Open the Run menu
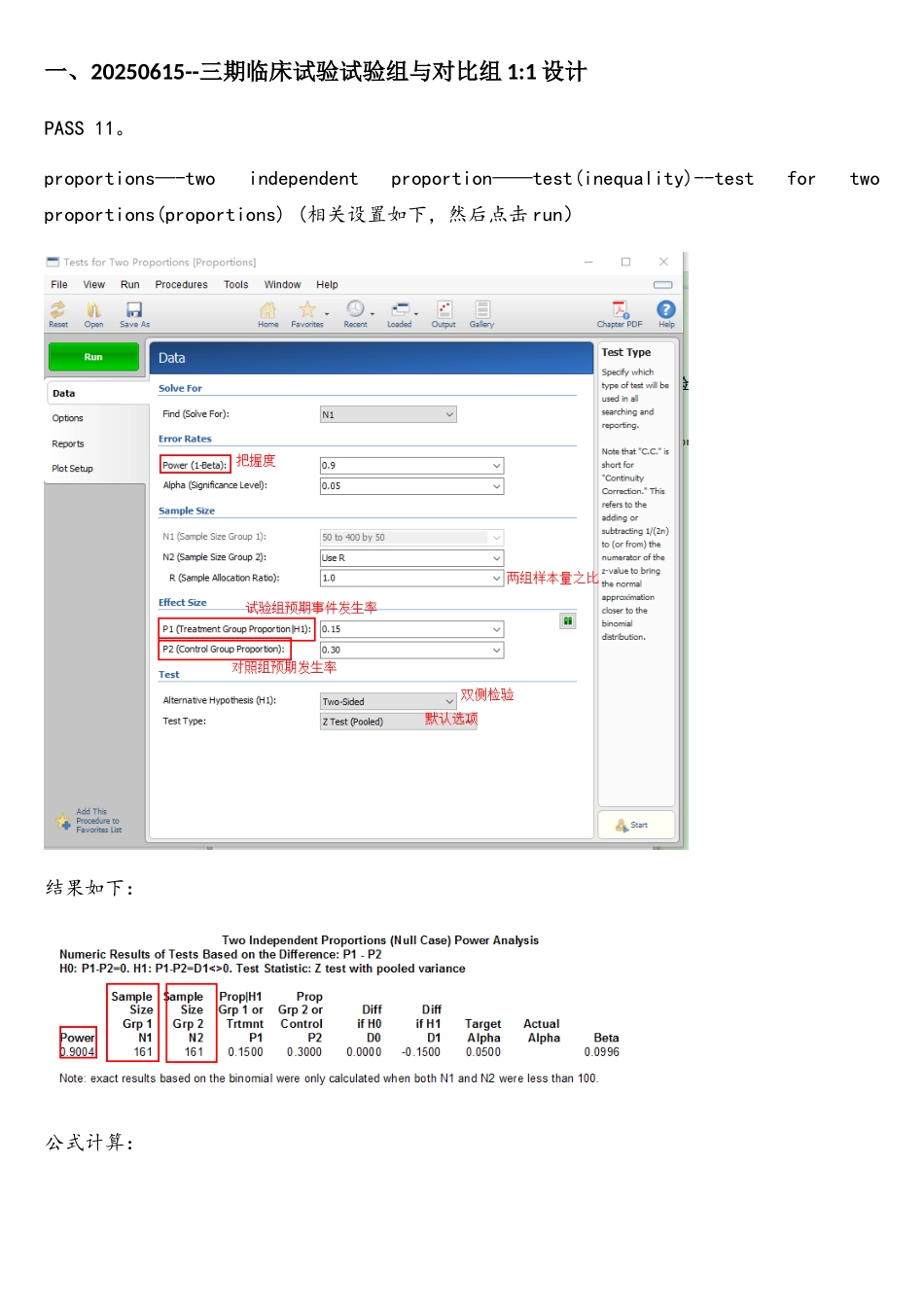The image size is (924, 1307). coord(130,285)
